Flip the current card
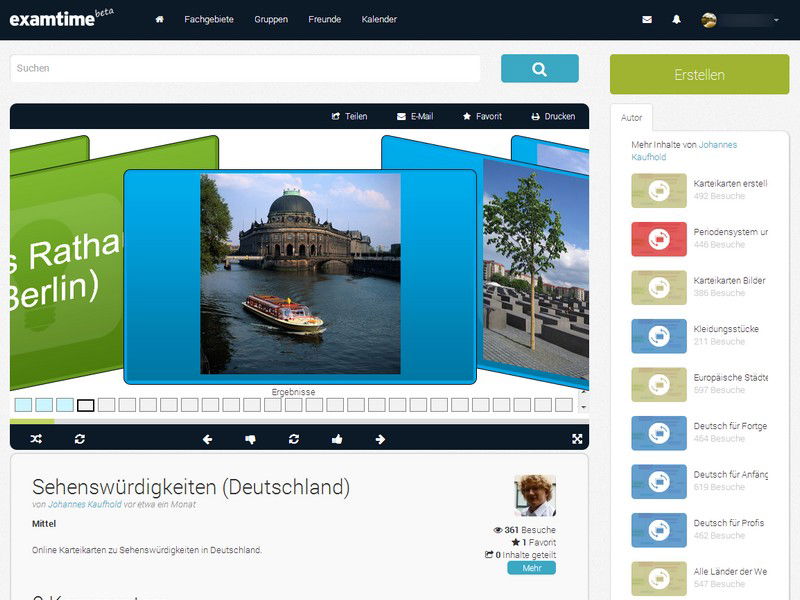800x600 pixels. (293, 439)
